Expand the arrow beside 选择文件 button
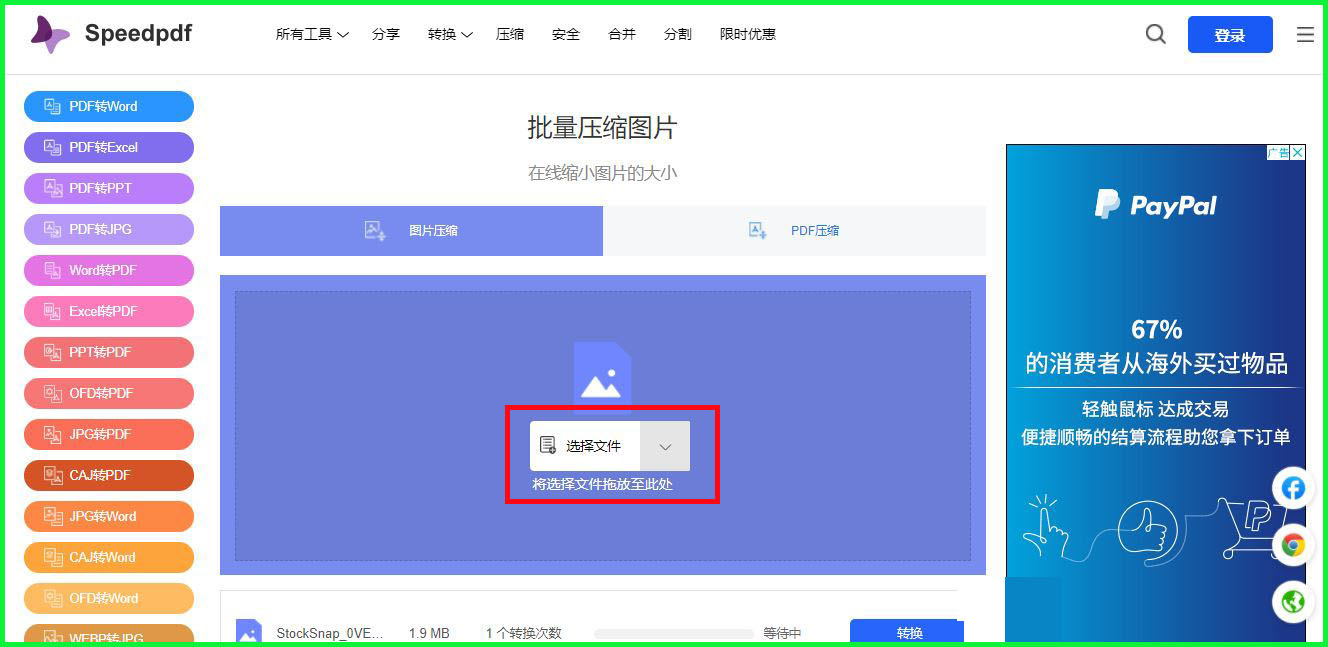The width and height of the screenshot is (1328, 647). point(665,446)
